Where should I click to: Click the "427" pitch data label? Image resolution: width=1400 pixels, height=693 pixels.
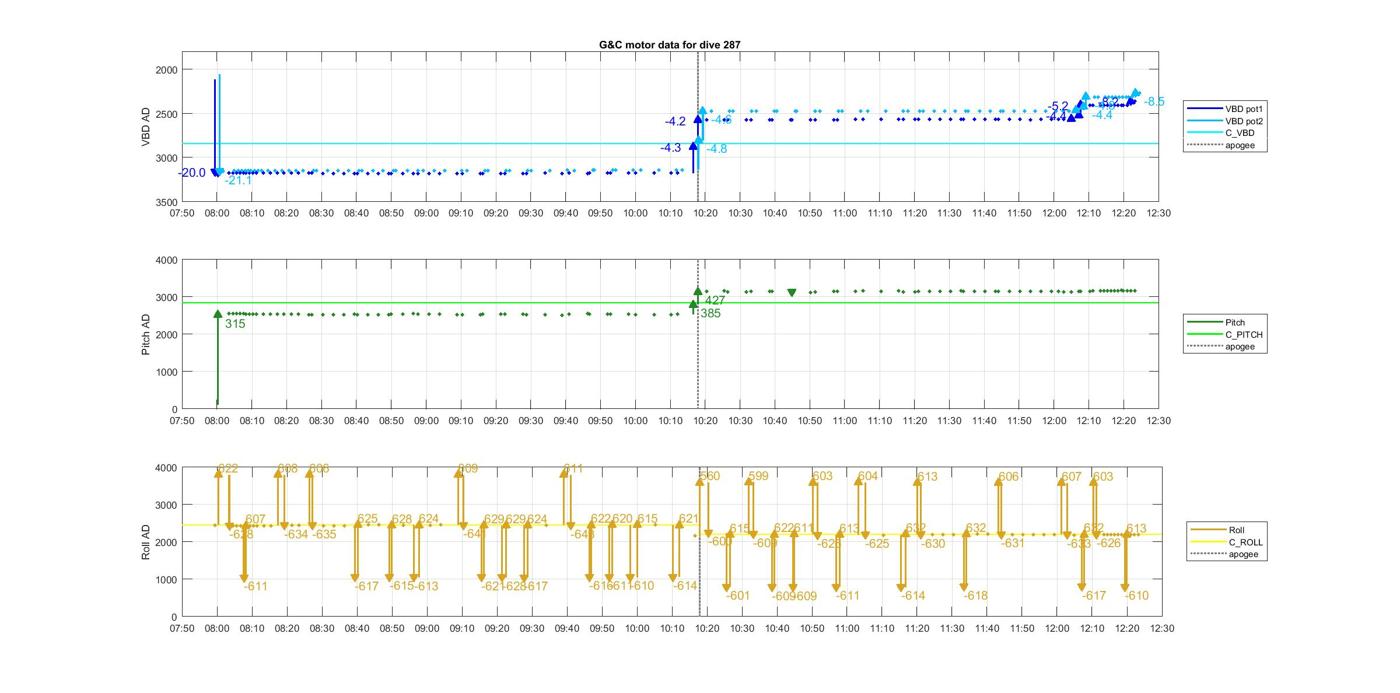pyautogui.click(x=715, y=301)
